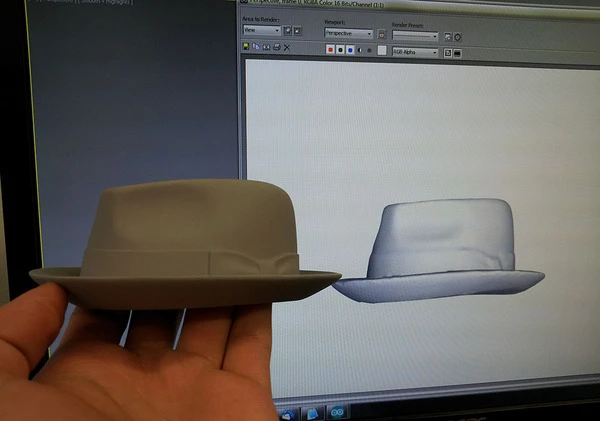Image resolution: width=600 pixels, height=421 pixels.
Task: Click the Copy Image icon
Action: coord(256,47)
